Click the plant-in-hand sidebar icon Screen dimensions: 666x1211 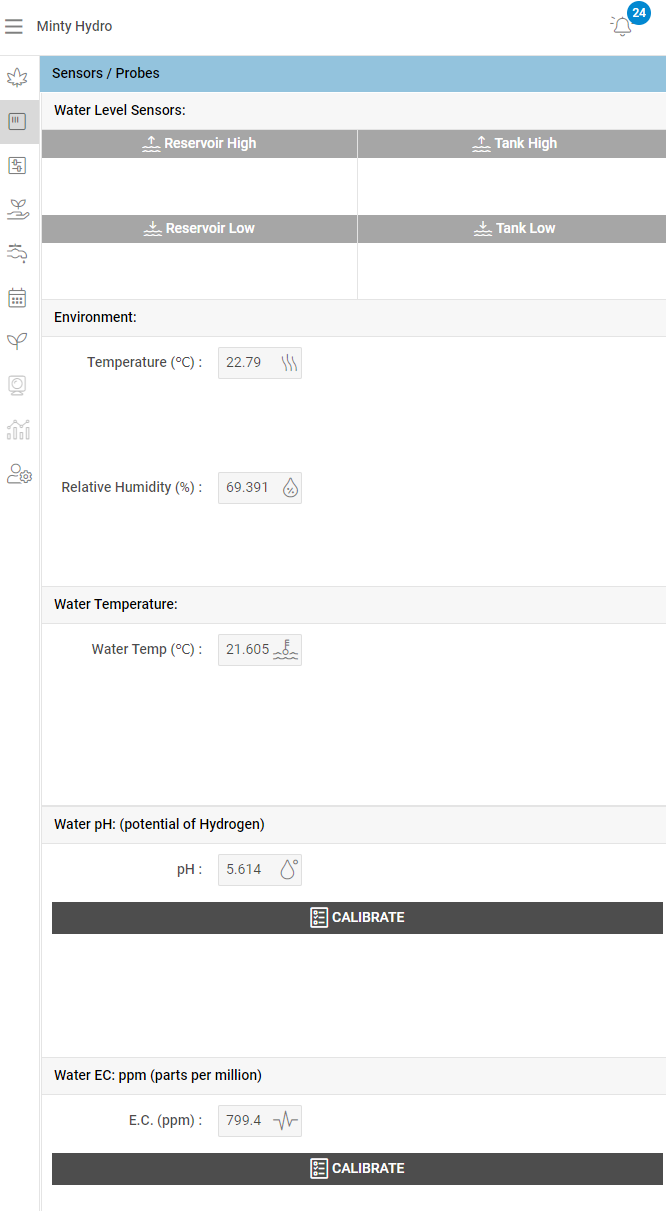(17, 209)
